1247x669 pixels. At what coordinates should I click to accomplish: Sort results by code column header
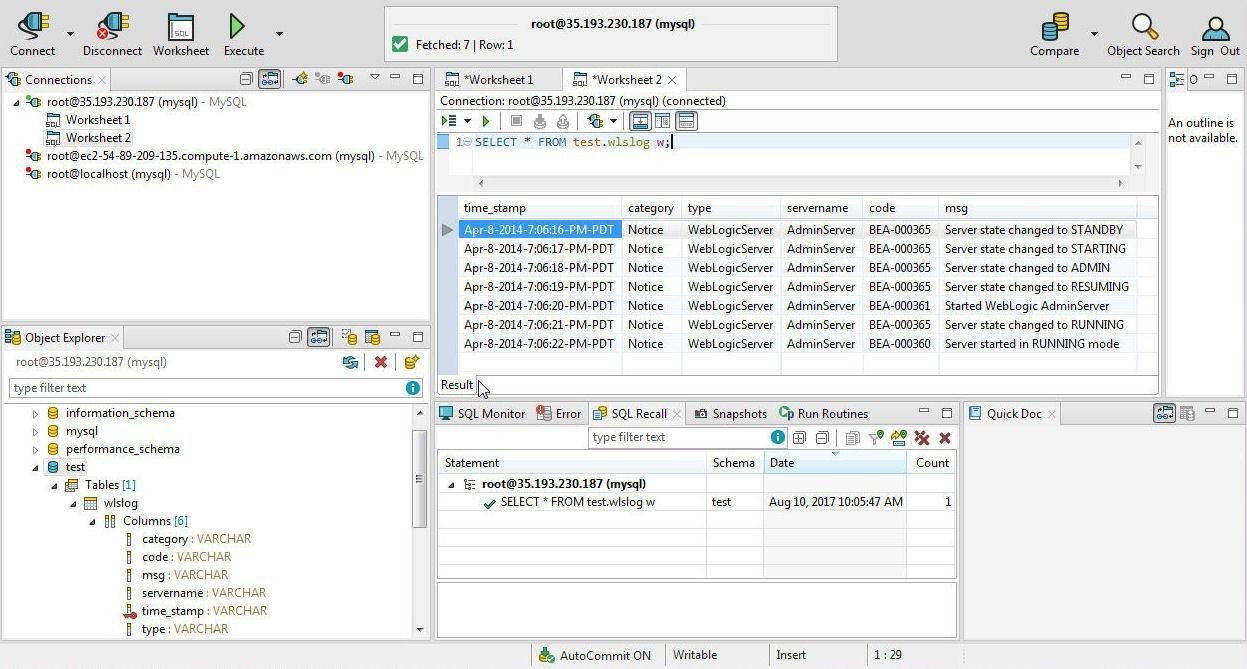(900, 208)
